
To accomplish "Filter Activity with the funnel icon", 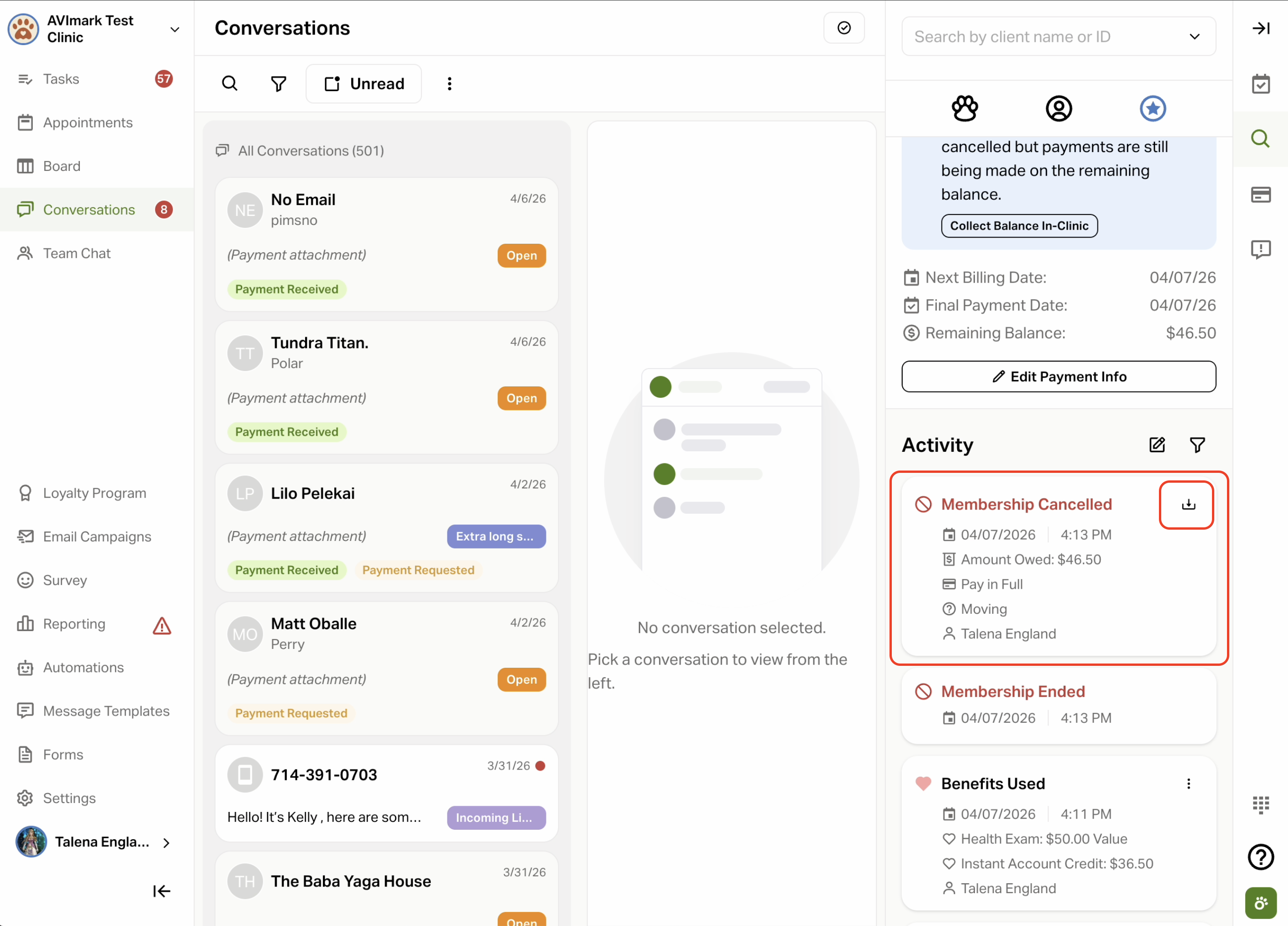I will [x=1197, y=445].
